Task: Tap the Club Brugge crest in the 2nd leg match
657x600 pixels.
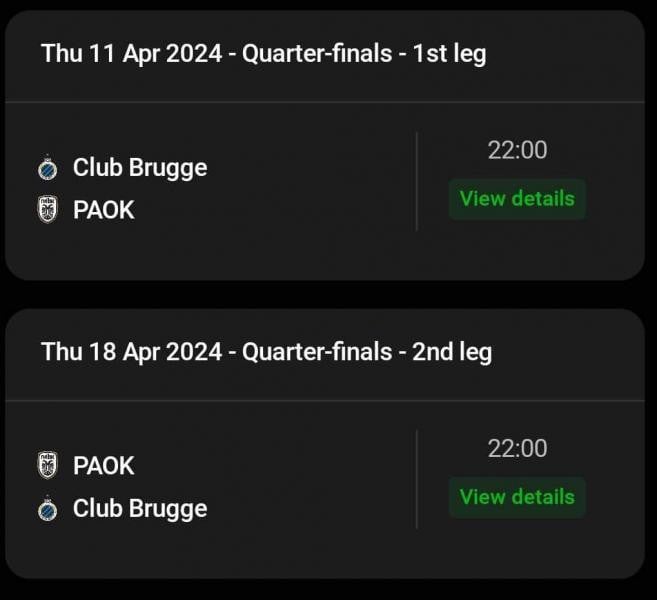Action: (x=47, y=508)
